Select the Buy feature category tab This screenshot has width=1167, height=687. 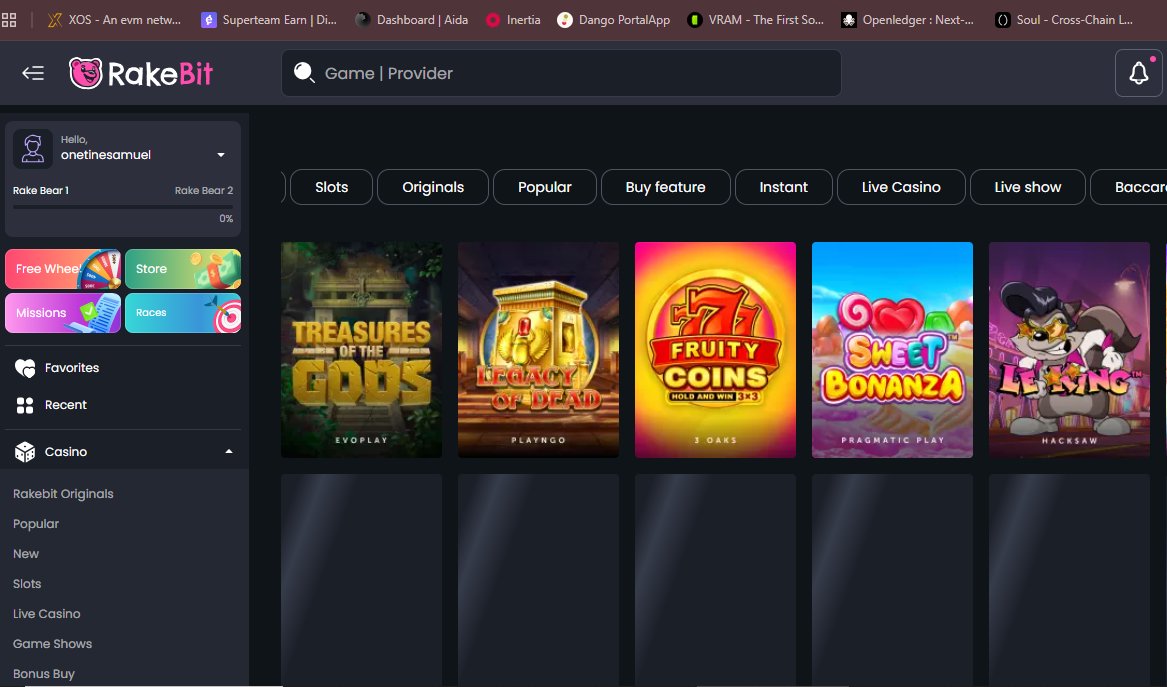[x=665, y=187]
